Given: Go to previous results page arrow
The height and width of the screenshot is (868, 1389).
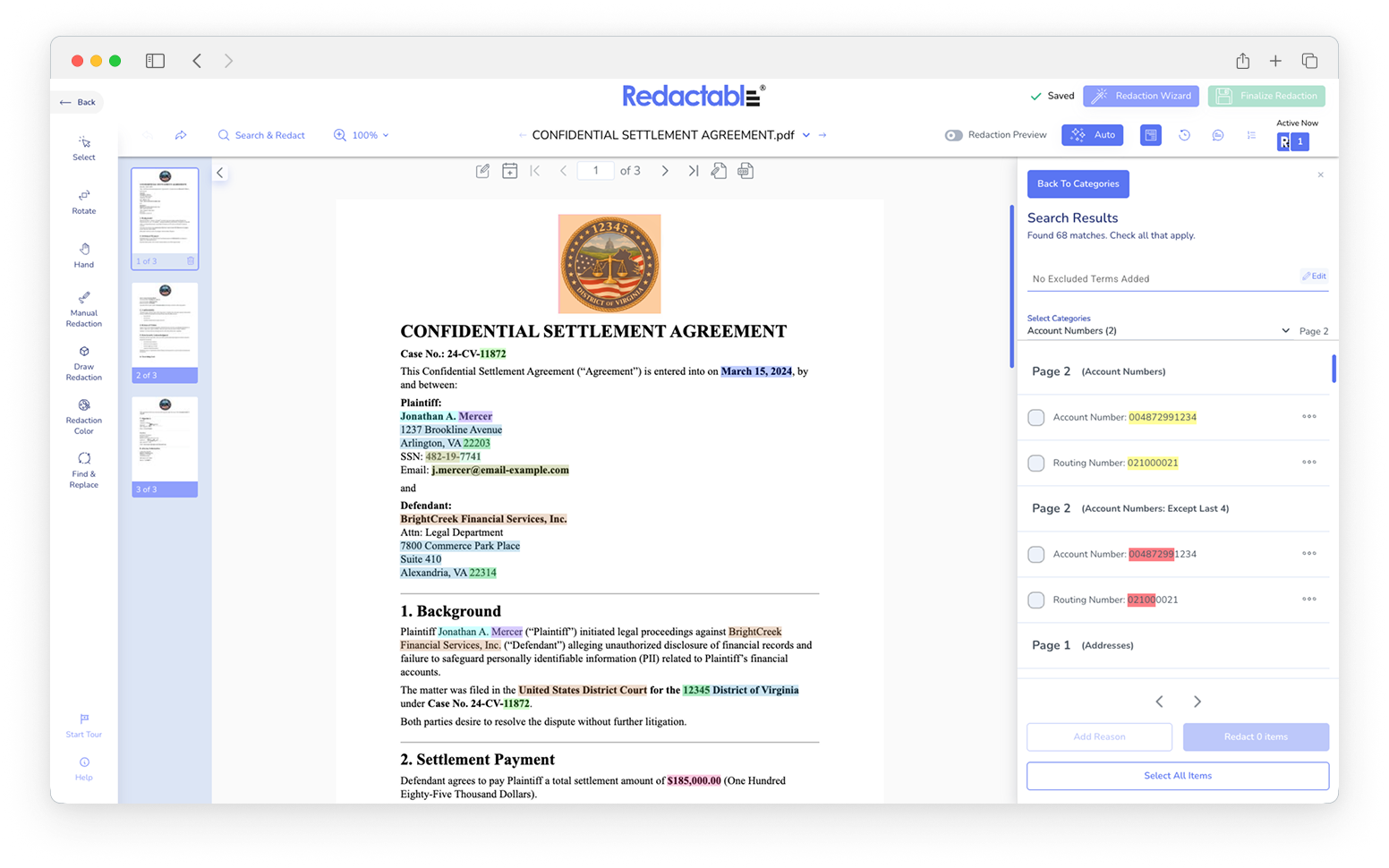Looking at the screenshot, I should [x=1160, y=702].
